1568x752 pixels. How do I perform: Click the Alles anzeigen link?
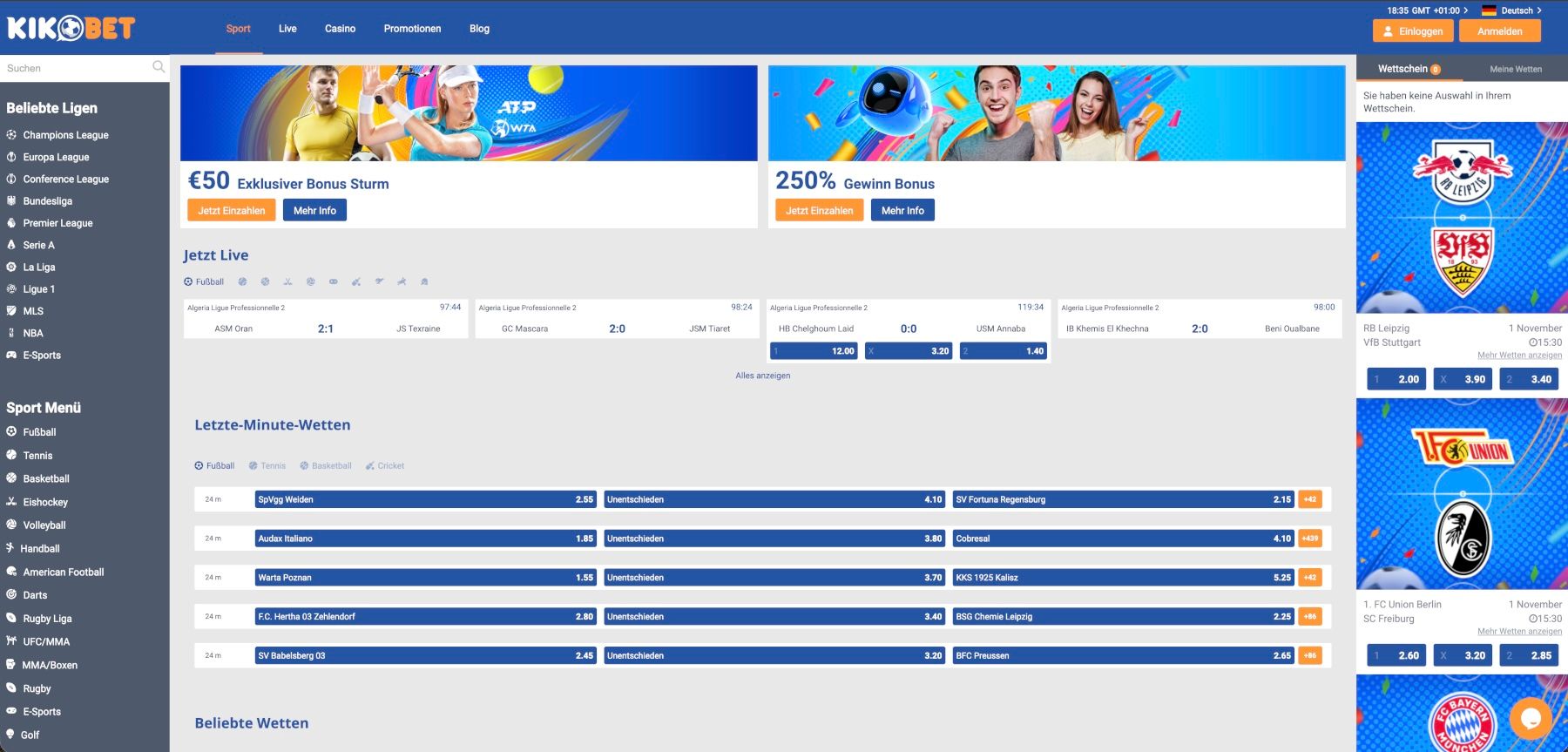(x=762, y=376)
